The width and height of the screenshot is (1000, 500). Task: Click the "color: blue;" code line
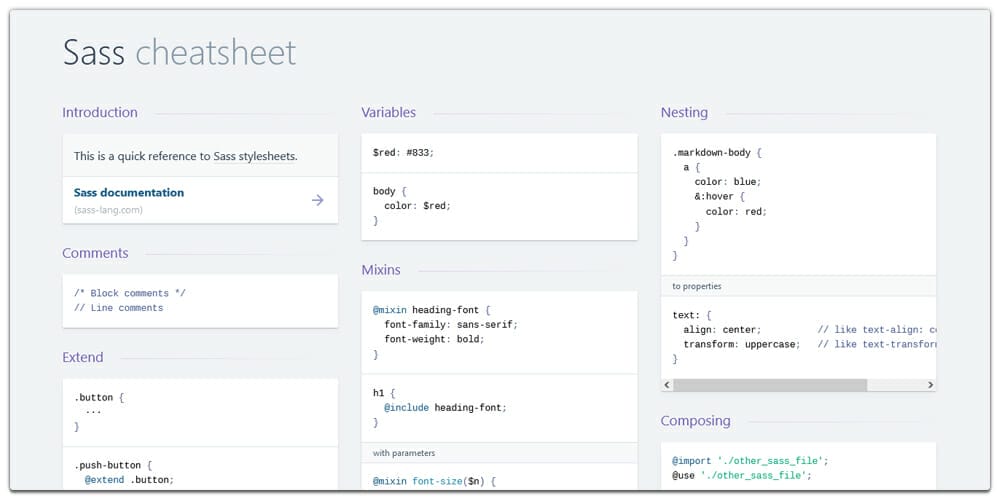coord(728,182)
